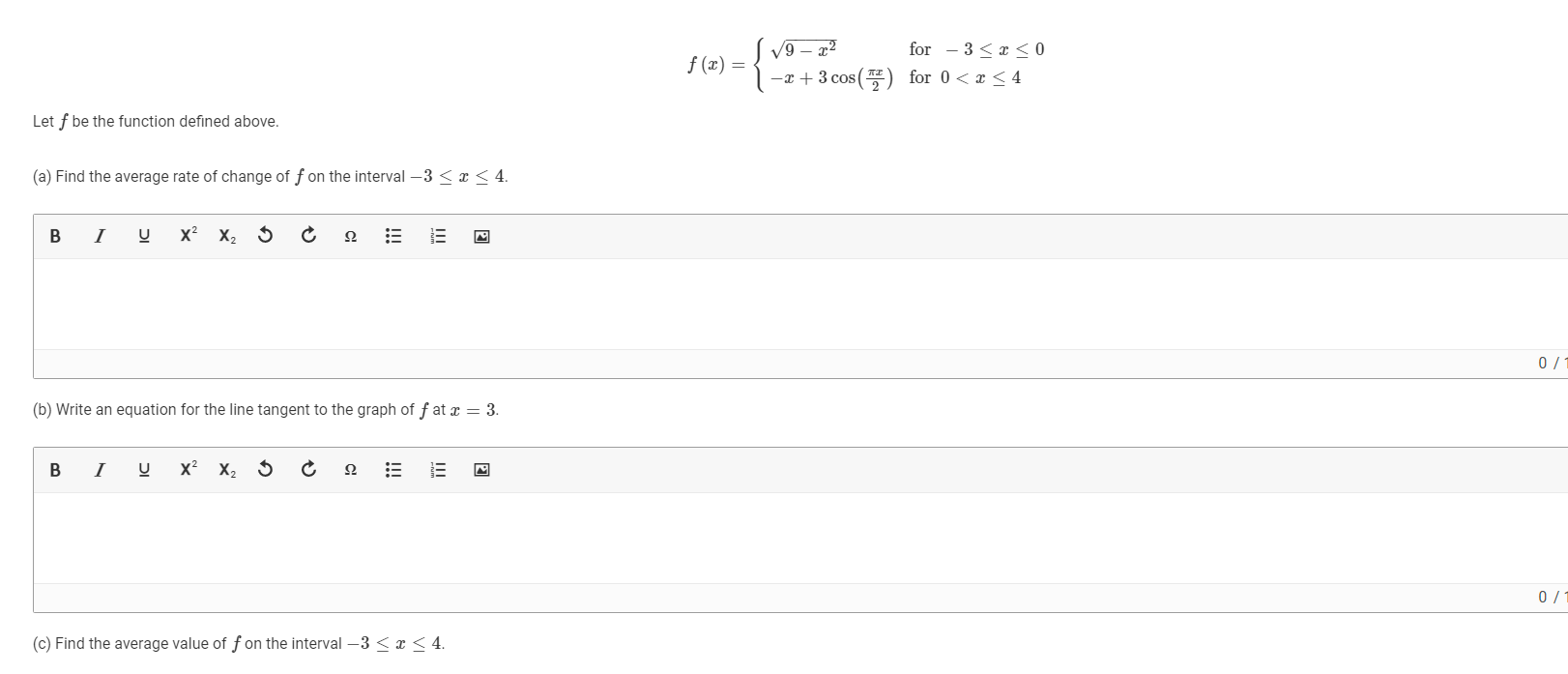Viewport: 1568px width, 674px height.
Task: Click the Undo arrow in part (a) toolbar
Action: coord(265,235)
